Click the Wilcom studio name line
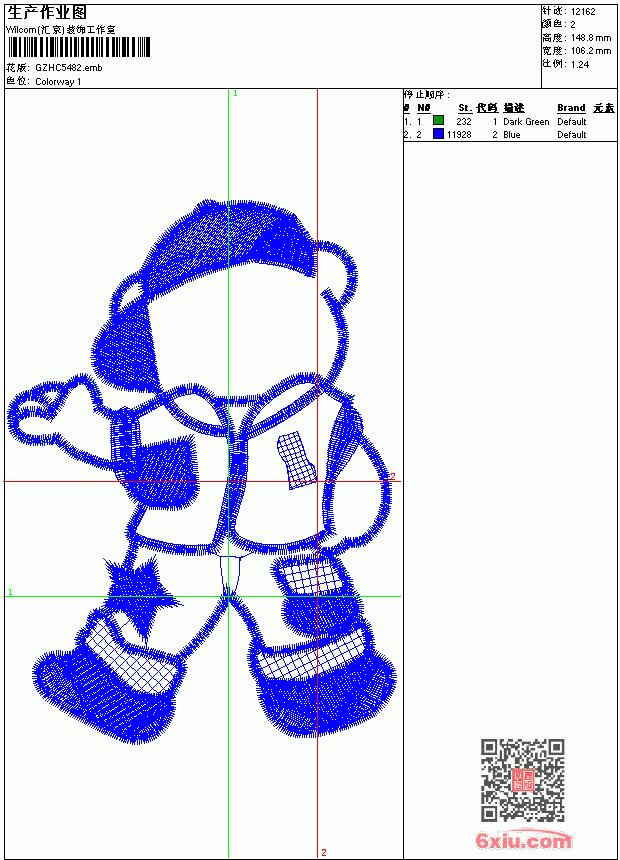This screenshot has width=620, height=860. pos(60,30)
